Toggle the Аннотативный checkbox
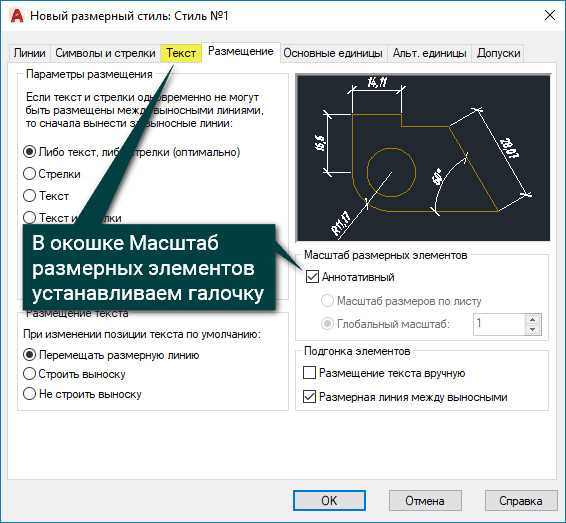566x523 pixels. (x=312, y=277)
